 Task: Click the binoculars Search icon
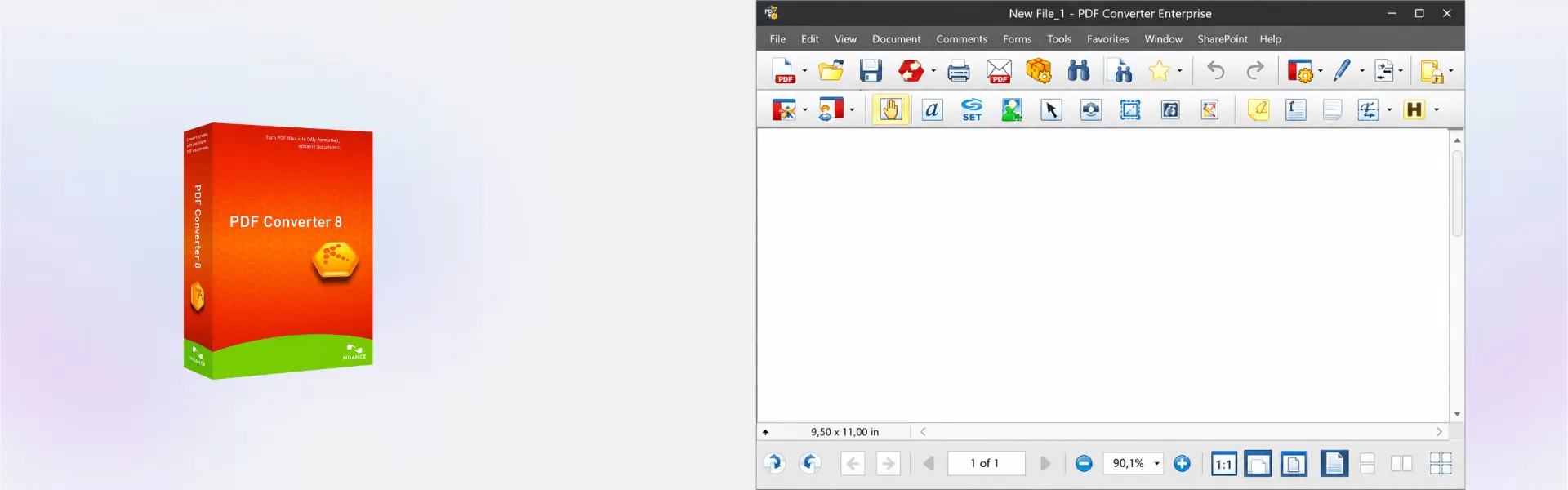(1079, 71)
